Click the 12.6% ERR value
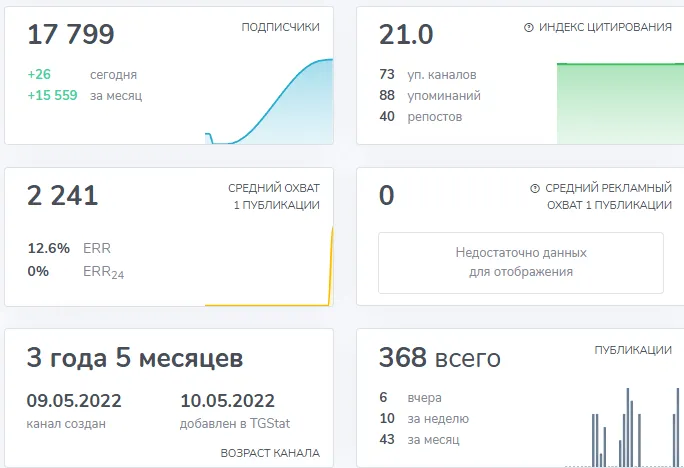This screenshot has height=468, width=684. tap(48, 248)
